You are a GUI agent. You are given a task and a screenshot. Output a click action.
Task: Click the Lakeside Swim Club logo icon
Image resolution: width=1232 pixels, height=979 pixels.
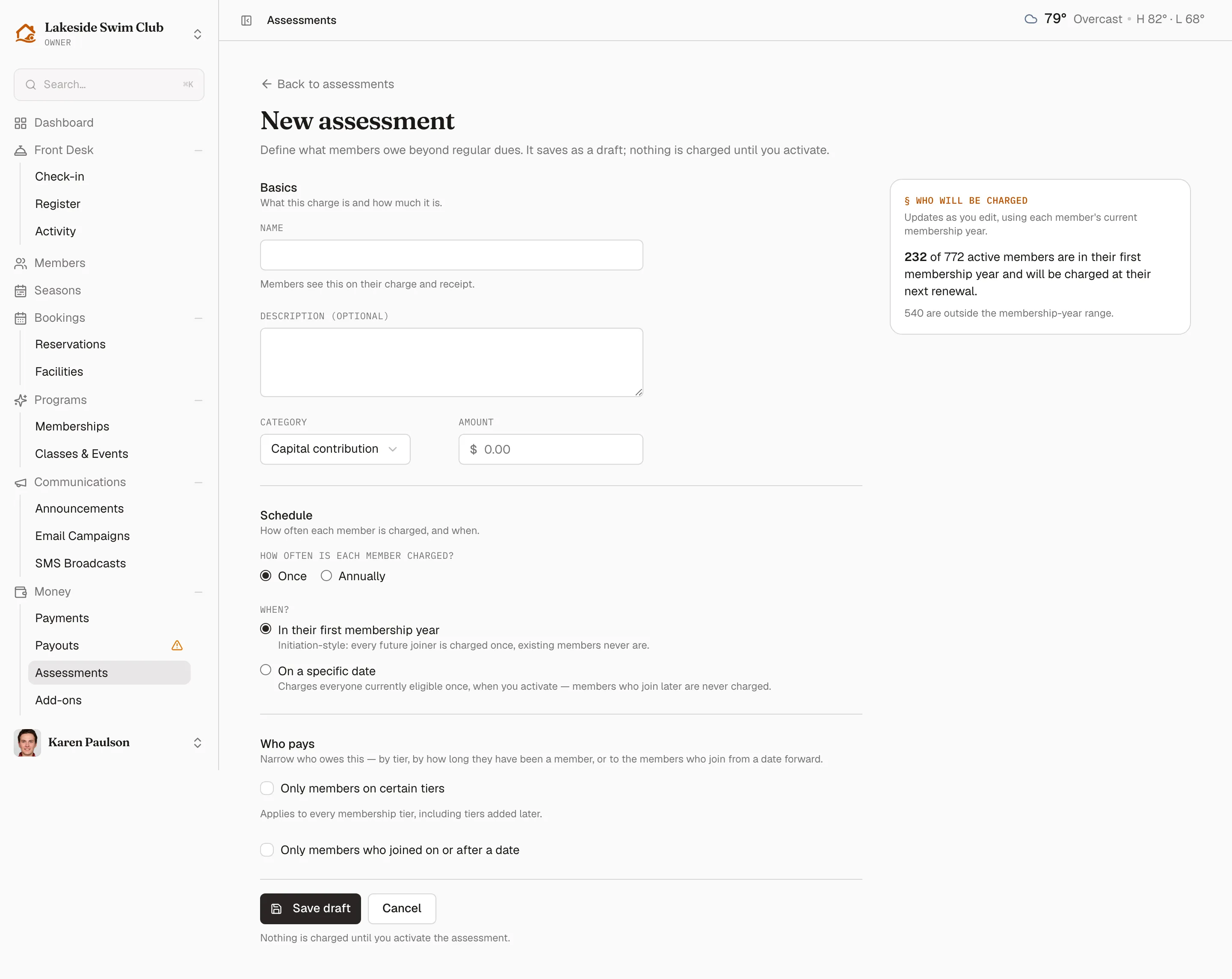pos(26,34)
